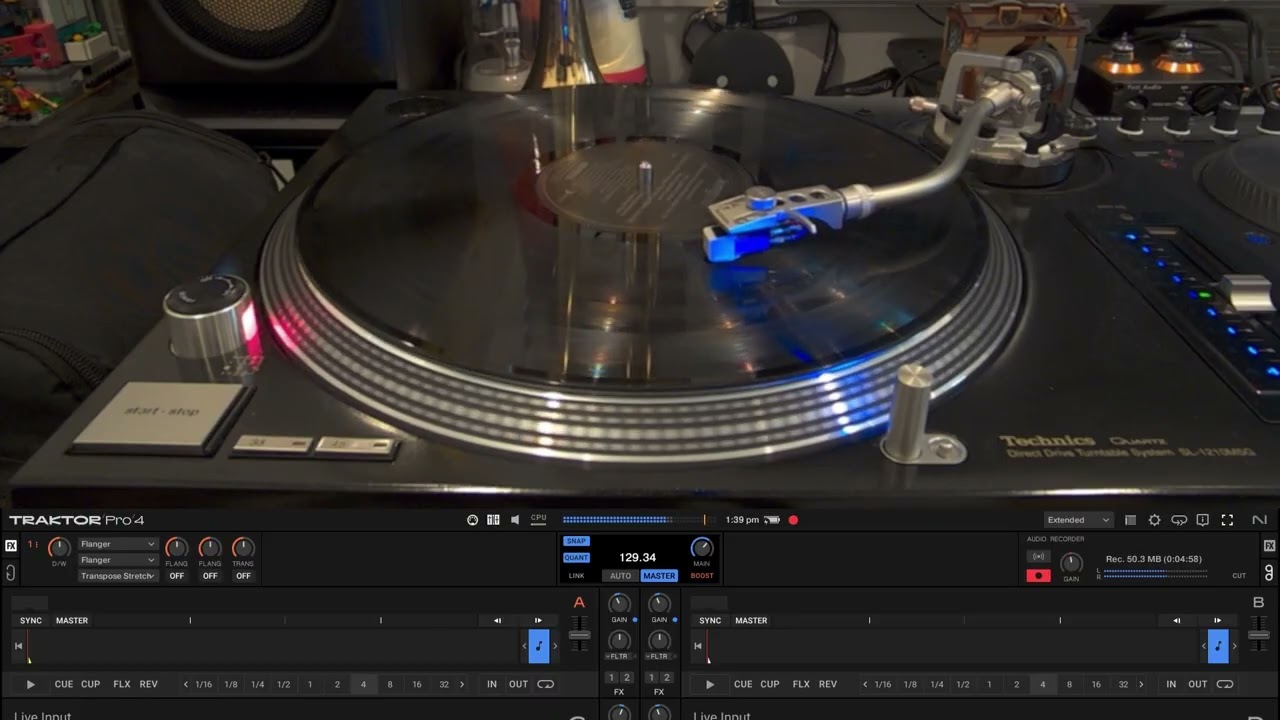Toggle Deck A SYNC
Screen dimensions: 1280x720
[x=31, y=621]
